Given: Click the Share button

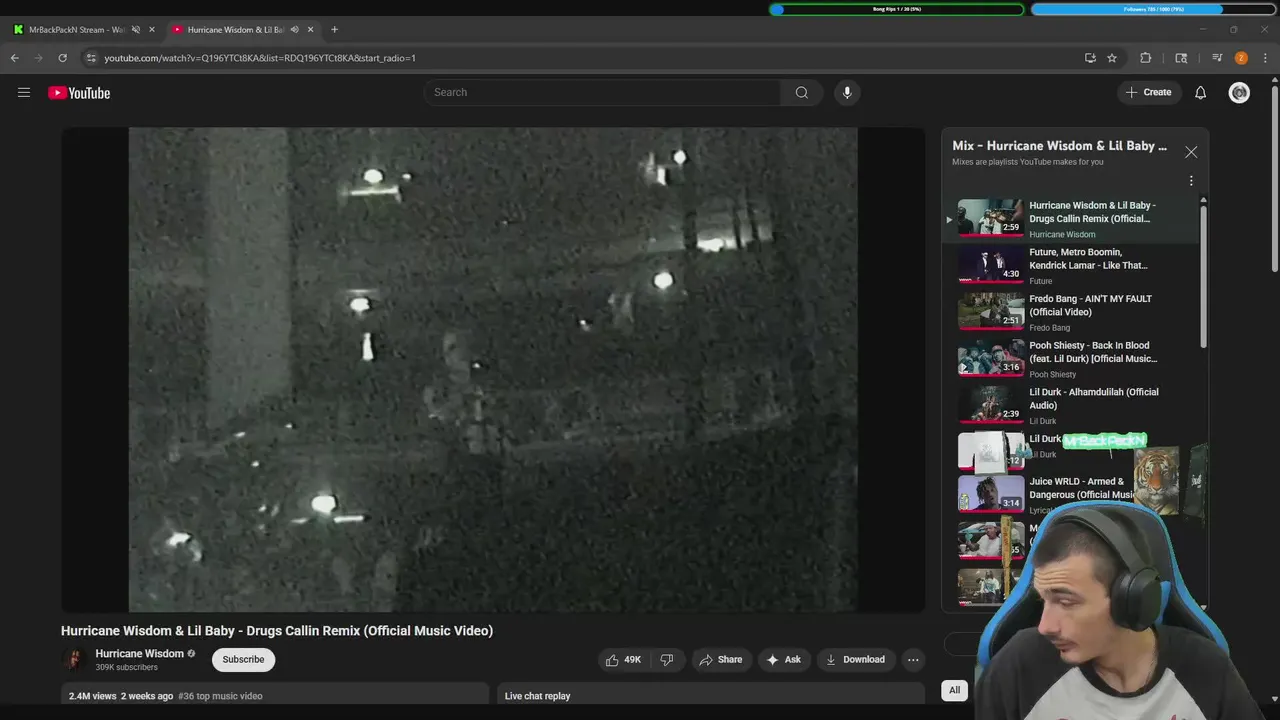Looking at the screenshot, I should point(720,660).
